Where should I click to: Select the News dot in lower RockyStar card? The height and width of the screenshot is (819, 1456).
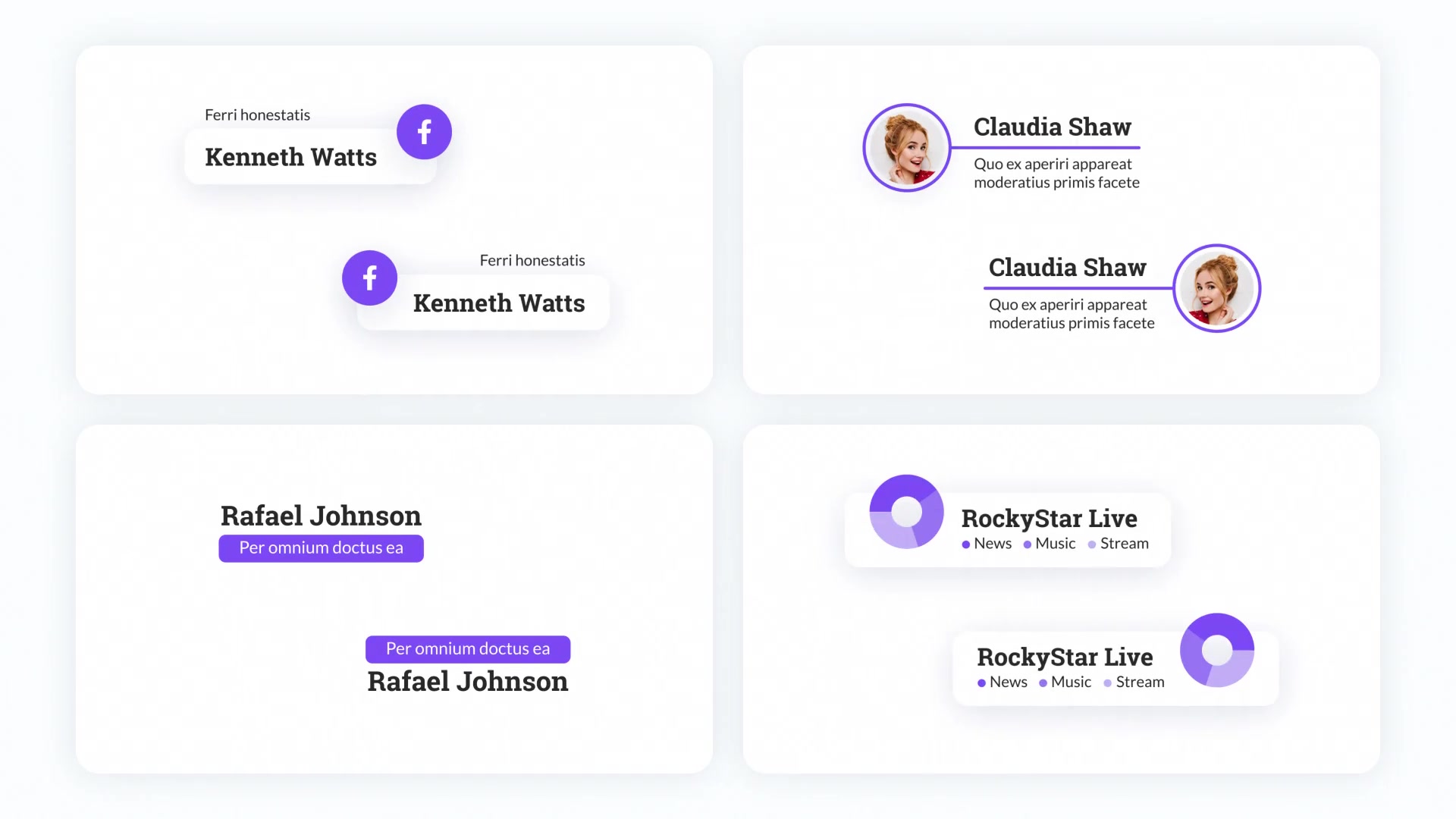click(x=981, y=682)
